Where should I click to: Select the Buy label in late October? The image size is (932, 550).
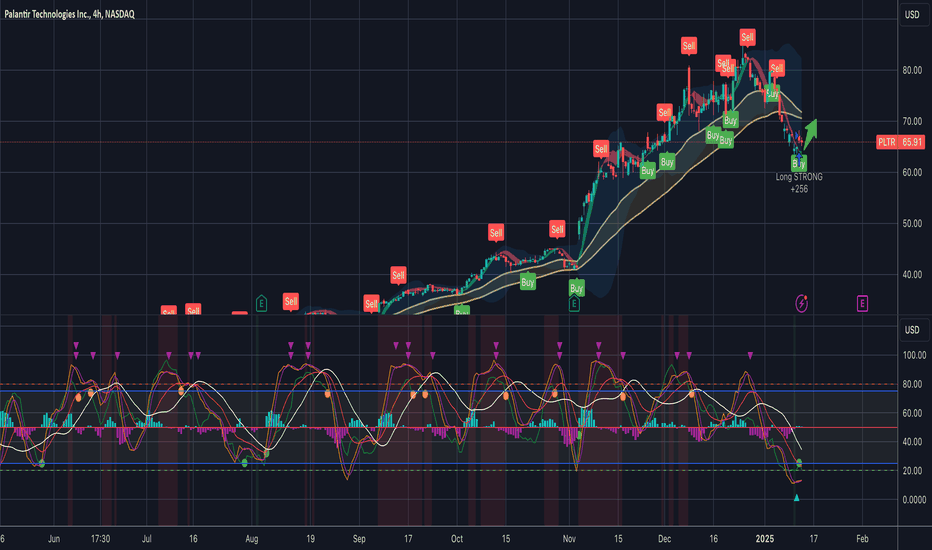[527, 282]
